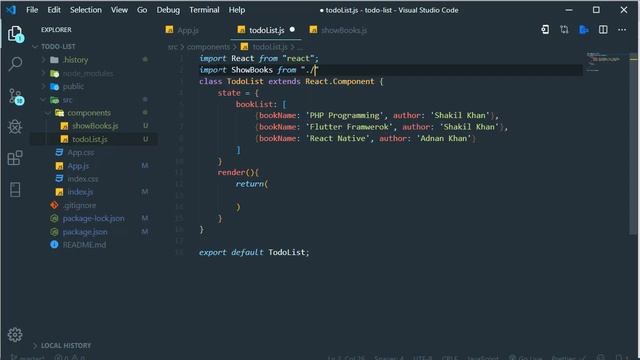The height and width of the screenshot is (360, 640).
Task: Click the render(){ line in code
Action: pos(238,172)
